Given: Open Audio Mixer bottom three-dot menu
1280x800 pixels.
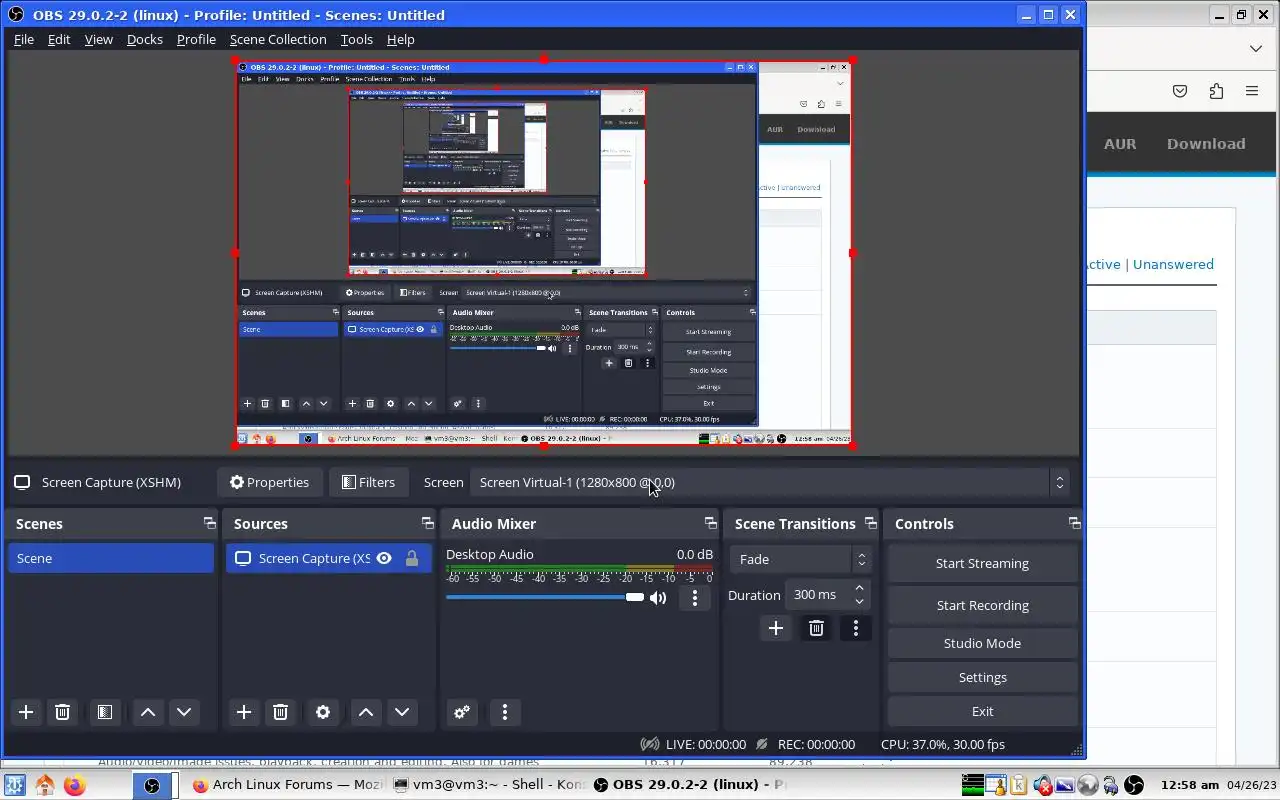Looking at the screenshot, I should coord(505,712).
